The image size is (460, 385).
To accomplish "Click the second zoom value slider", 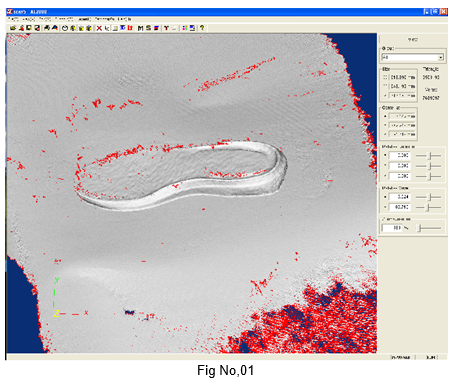I will point(428,207).
